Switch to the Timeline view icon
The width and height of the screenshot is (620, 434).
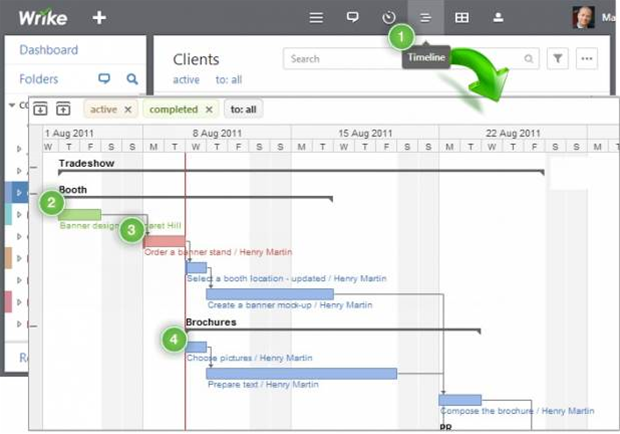coord(425,17)
